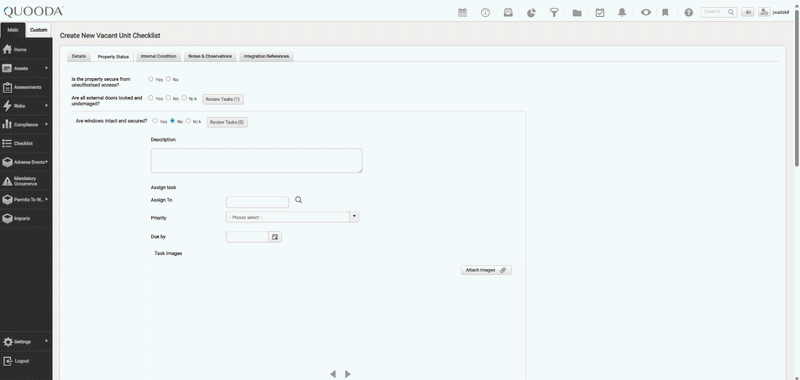Click the eye watch icon in header
800x380 pixels.
[646, 13]
